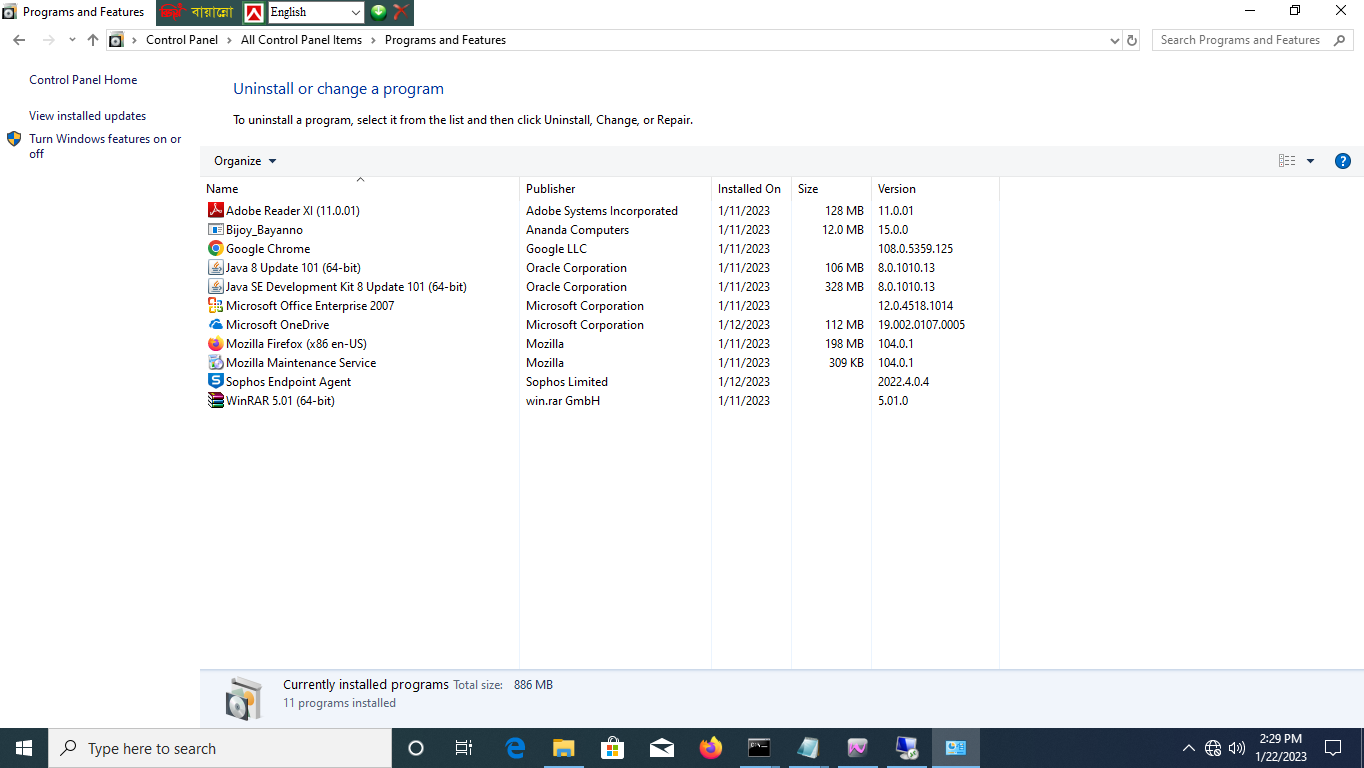
Task: Select the Google Chrome program icon
Action: [x=215, y=248]
